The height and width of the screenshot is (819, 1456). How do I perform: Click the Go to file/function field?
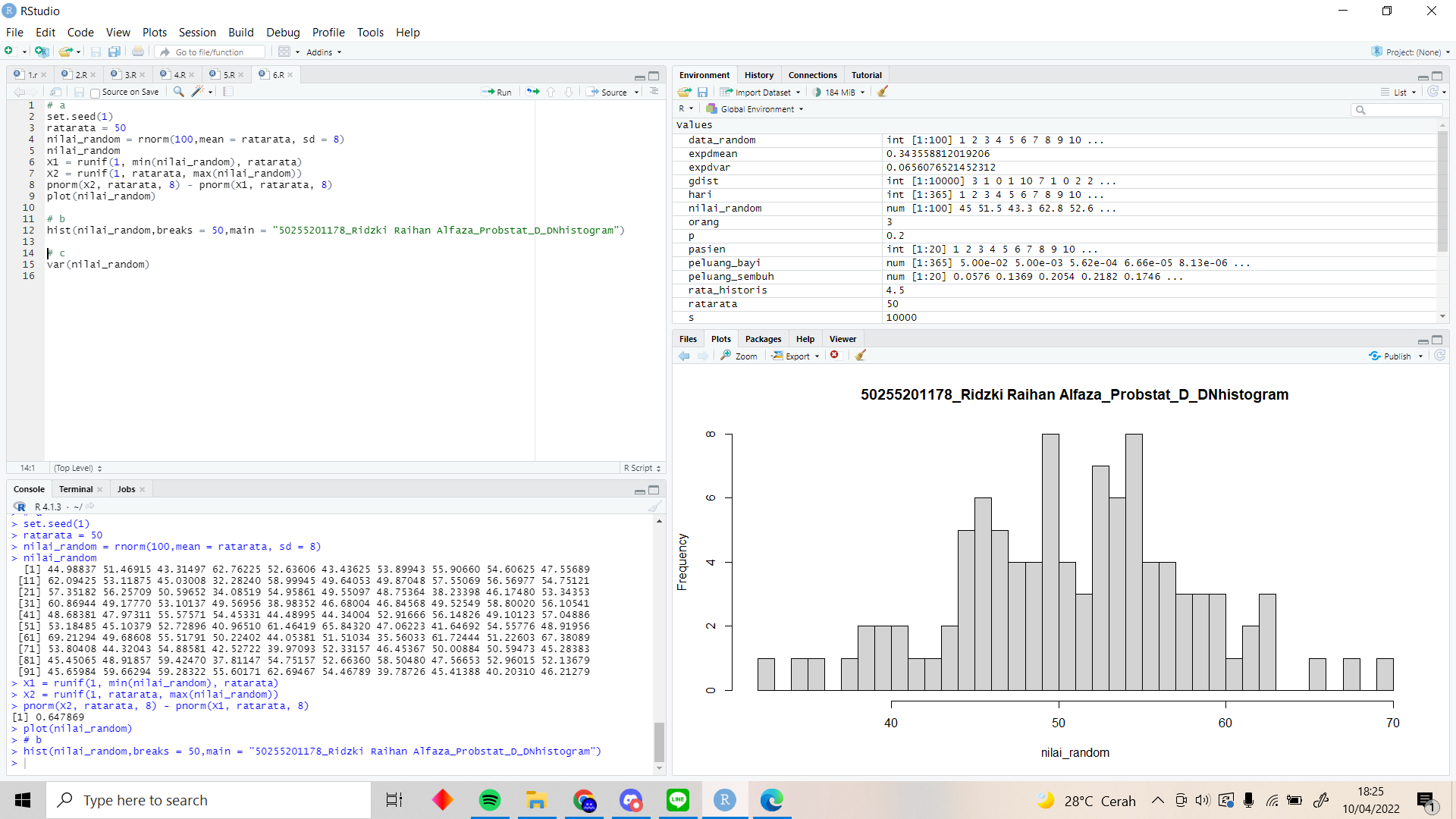212,52
